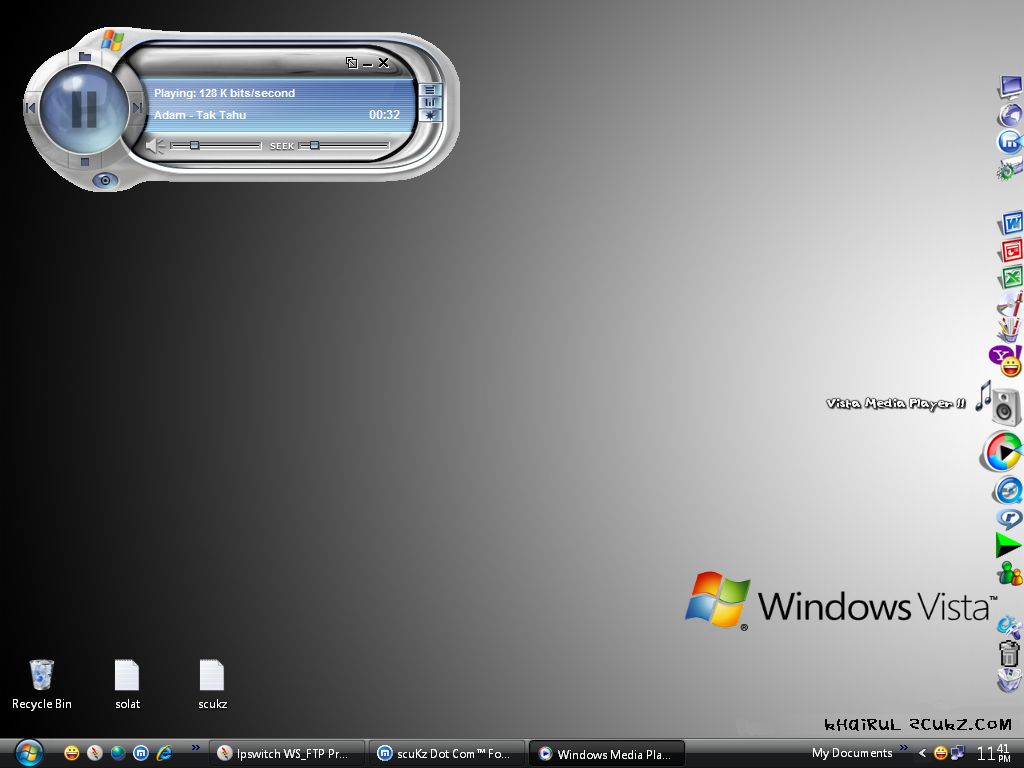Launch PowerPoint from the side dock
This screenshot has height=768, width=1024.
coord(1011,251)
